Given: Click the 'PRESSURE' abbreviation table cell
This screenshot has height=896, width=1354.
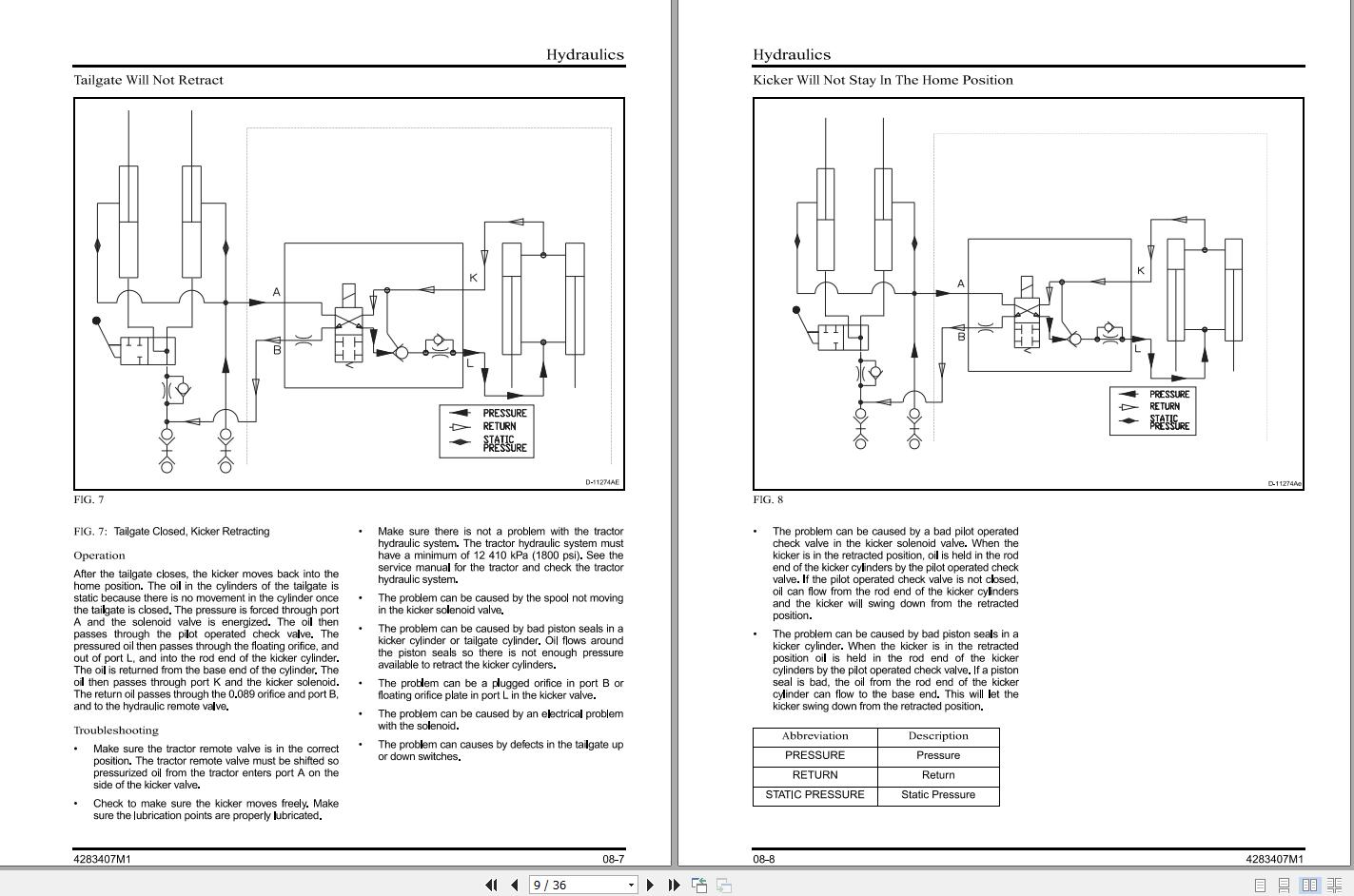Looking at the screenshot, I should pos(815,755).
